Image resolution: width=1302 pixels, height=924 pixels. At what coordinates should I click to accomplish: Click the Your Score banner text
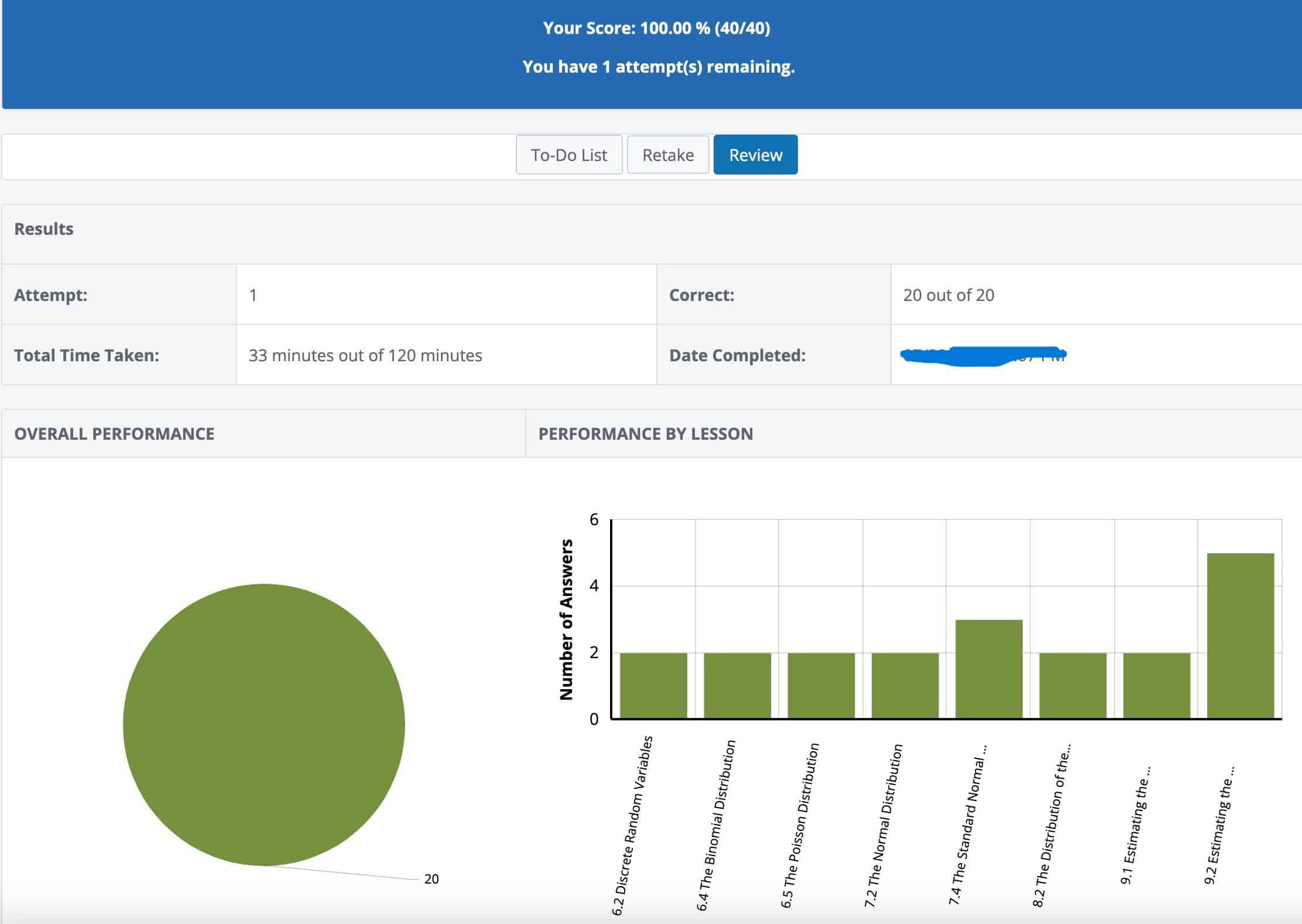[656, 28]
